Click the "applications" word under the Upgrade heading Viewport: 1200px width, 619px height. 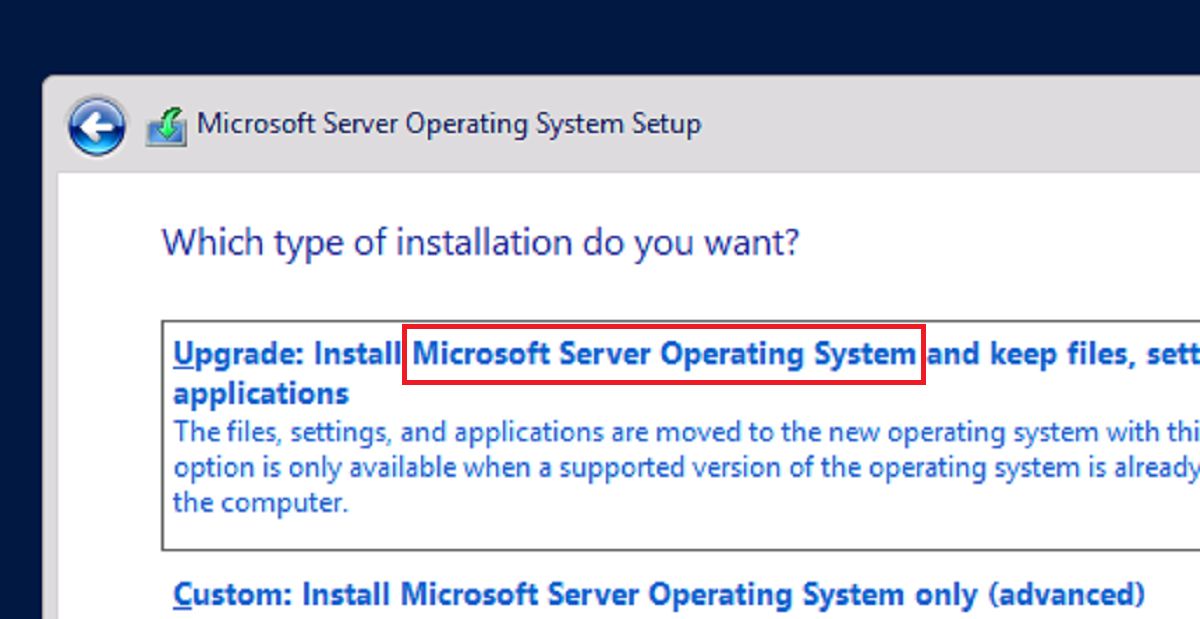pos(261,393)
